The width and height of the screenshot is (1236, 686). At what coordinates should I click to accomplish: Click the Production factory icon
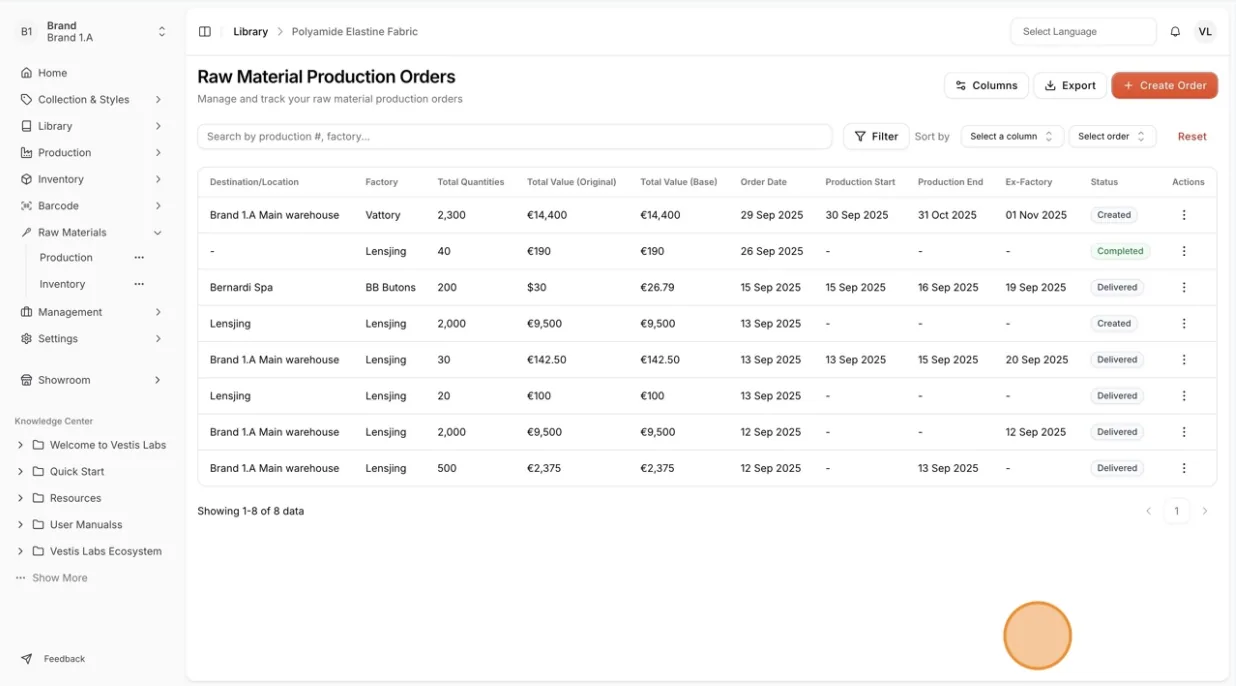27,153
